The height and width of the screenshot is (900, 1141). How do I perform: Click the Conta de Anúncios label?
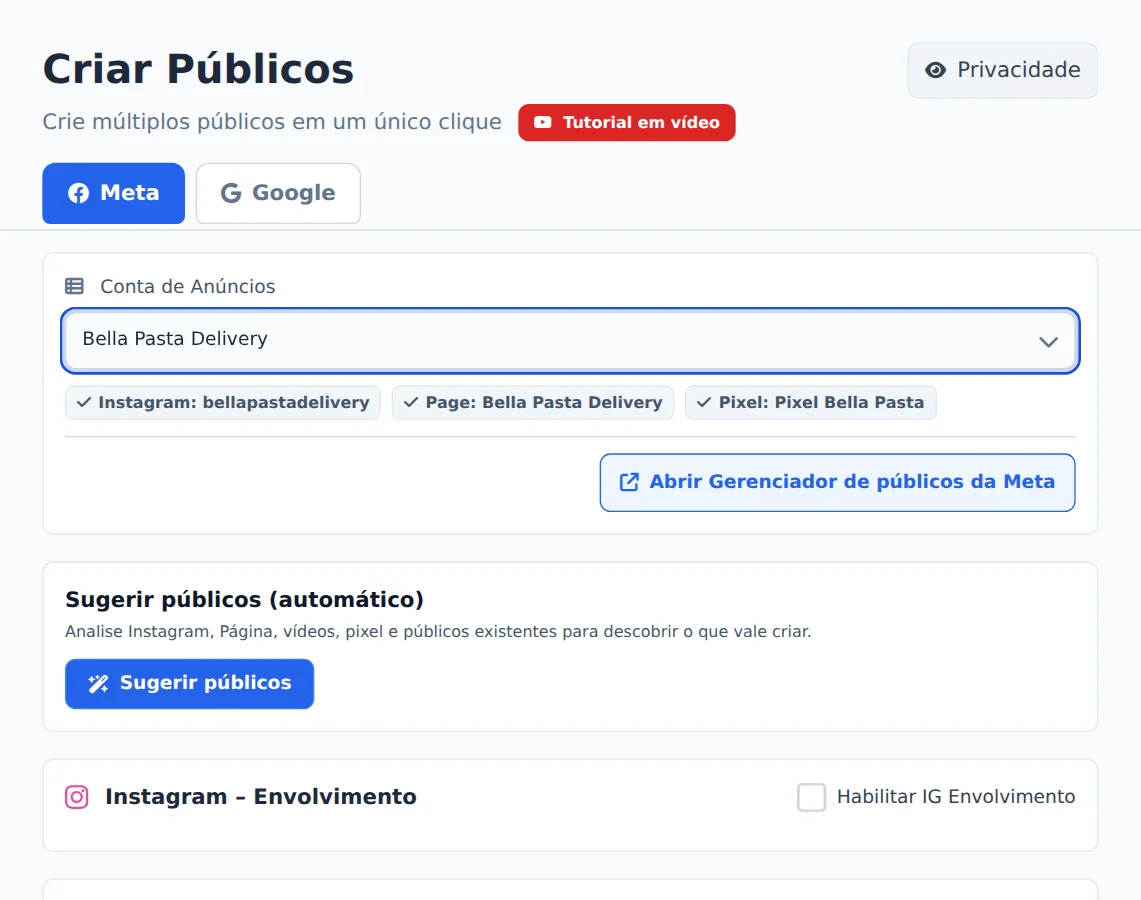(x=188, y=287)
